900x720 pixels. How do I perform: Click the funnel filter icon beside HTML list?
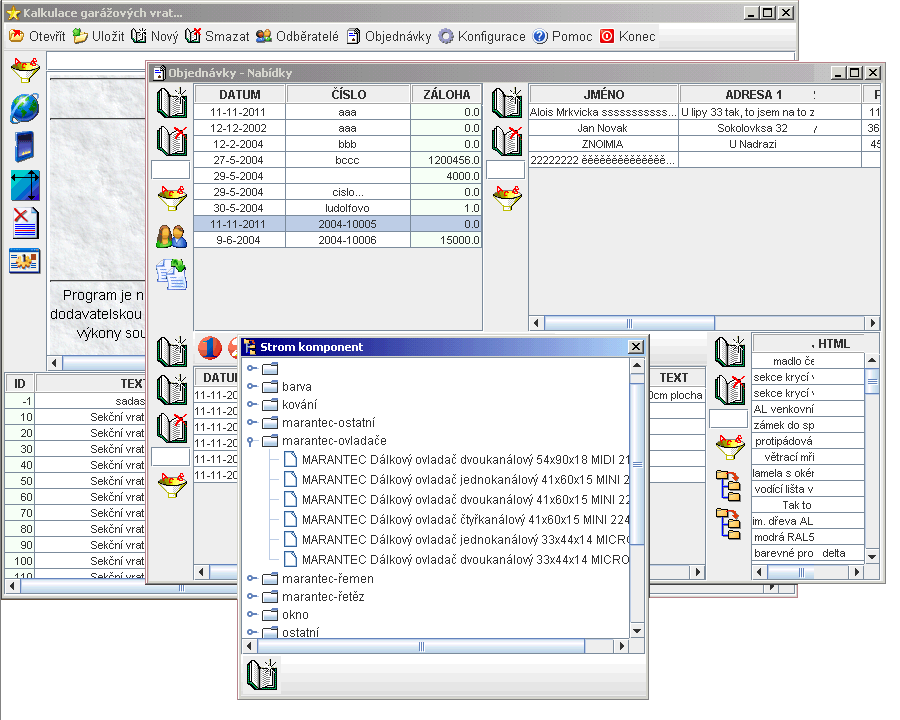(730, 447)
